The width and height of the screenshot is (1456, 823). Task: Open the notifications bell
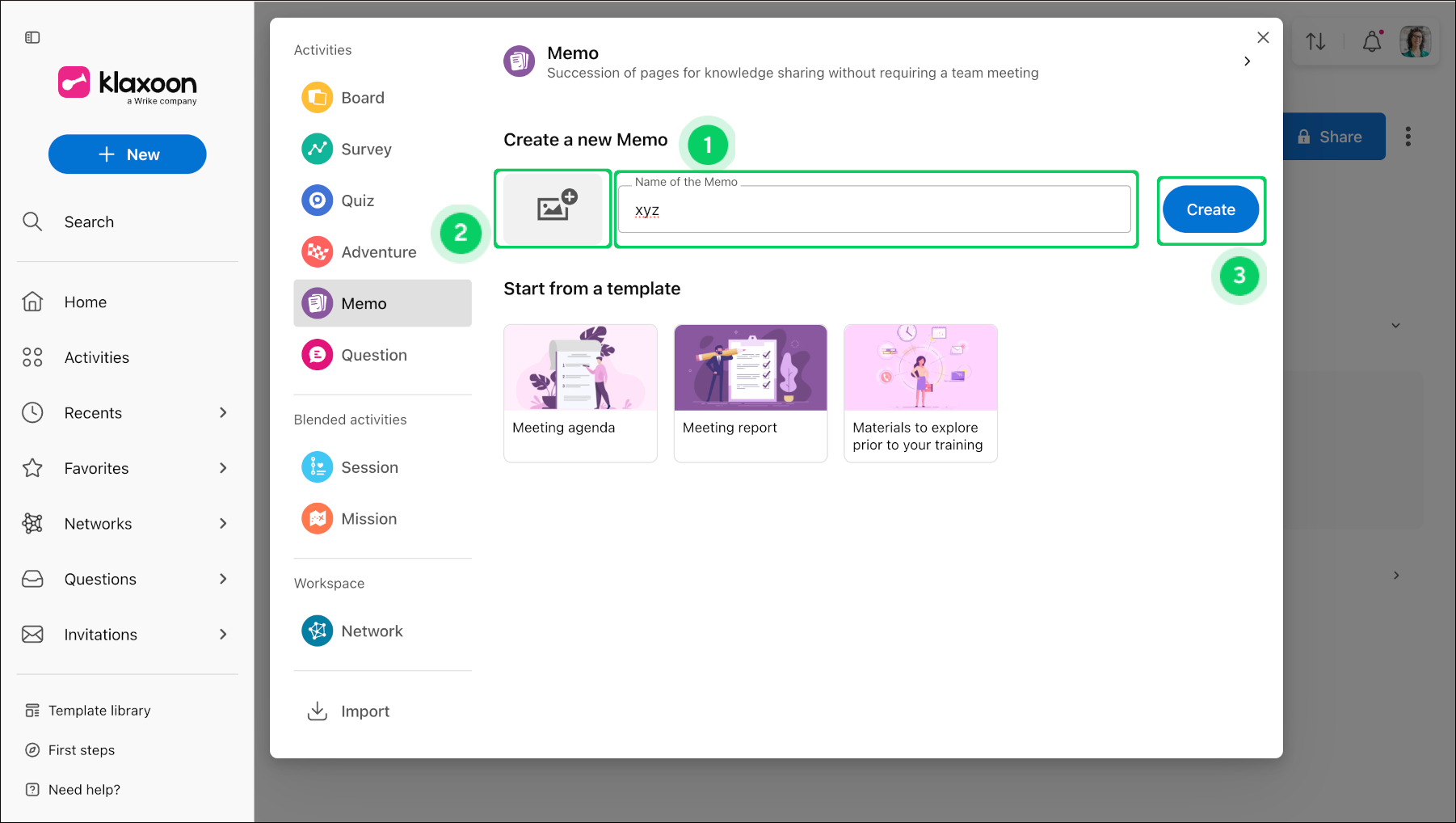click(1372, 41)
